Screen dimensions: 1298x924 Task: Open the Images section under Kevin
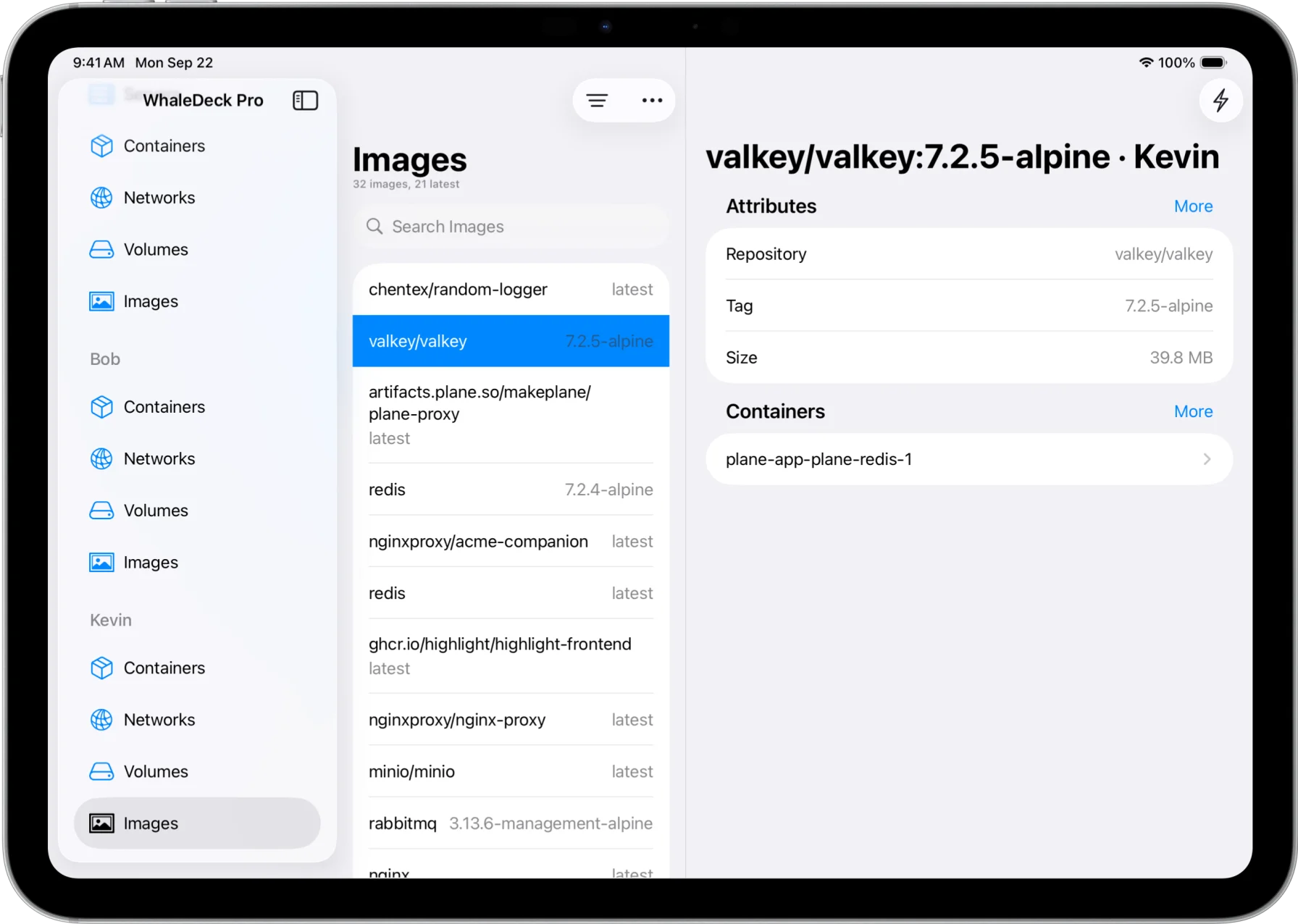(x=150, y=823)
